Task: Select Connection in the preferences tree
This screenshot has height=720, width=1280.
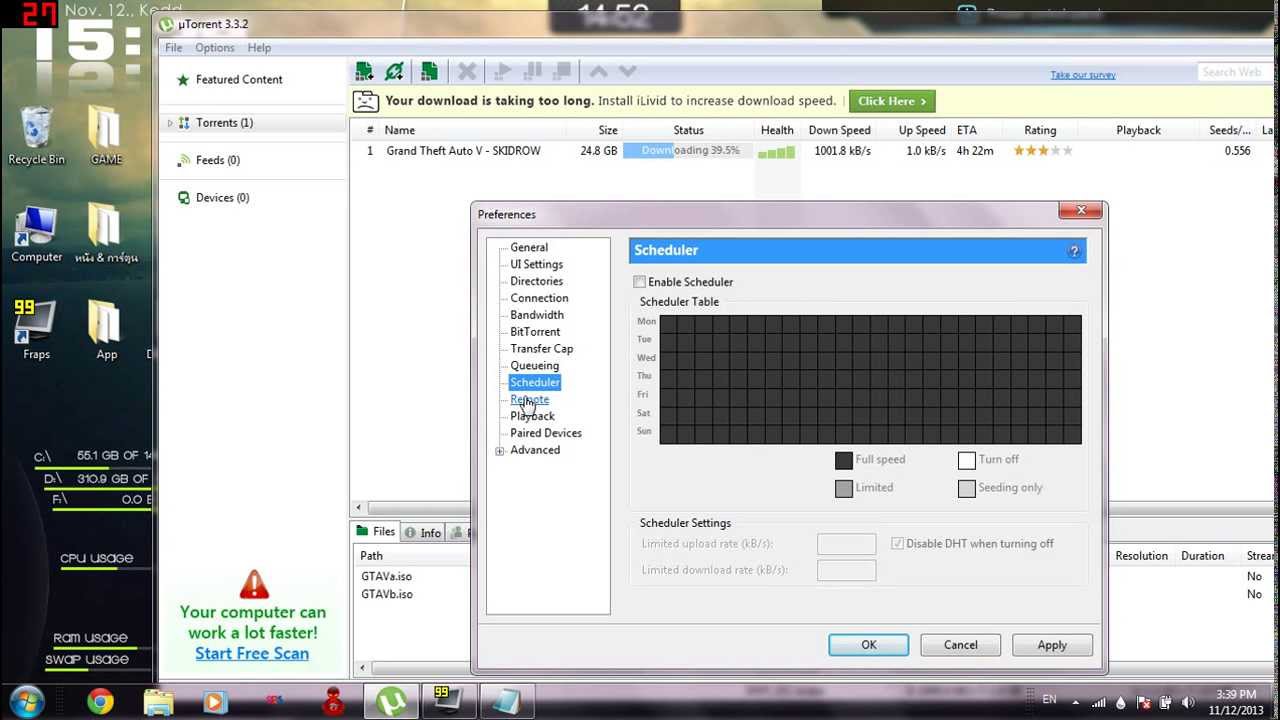Action: point(539,298)
